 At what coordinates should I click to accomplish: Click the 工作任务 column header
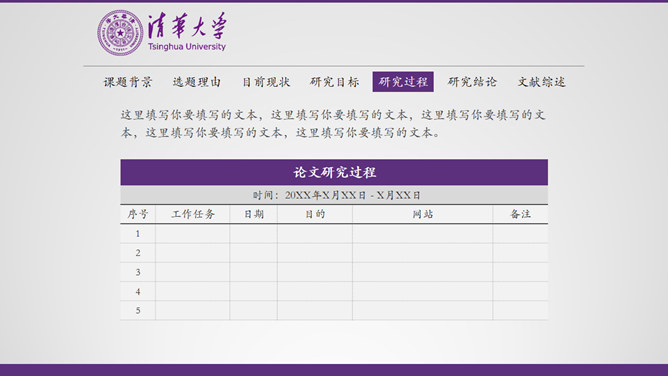(193, 214)
